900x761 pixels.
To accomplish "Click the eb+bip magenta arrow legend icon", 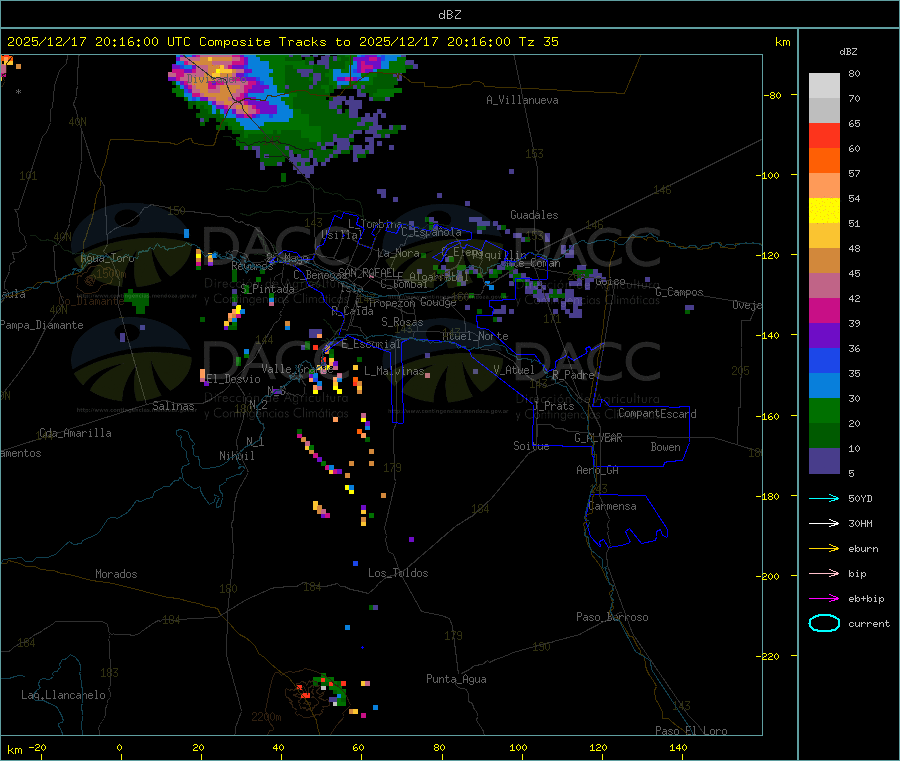I will (824, 599).
